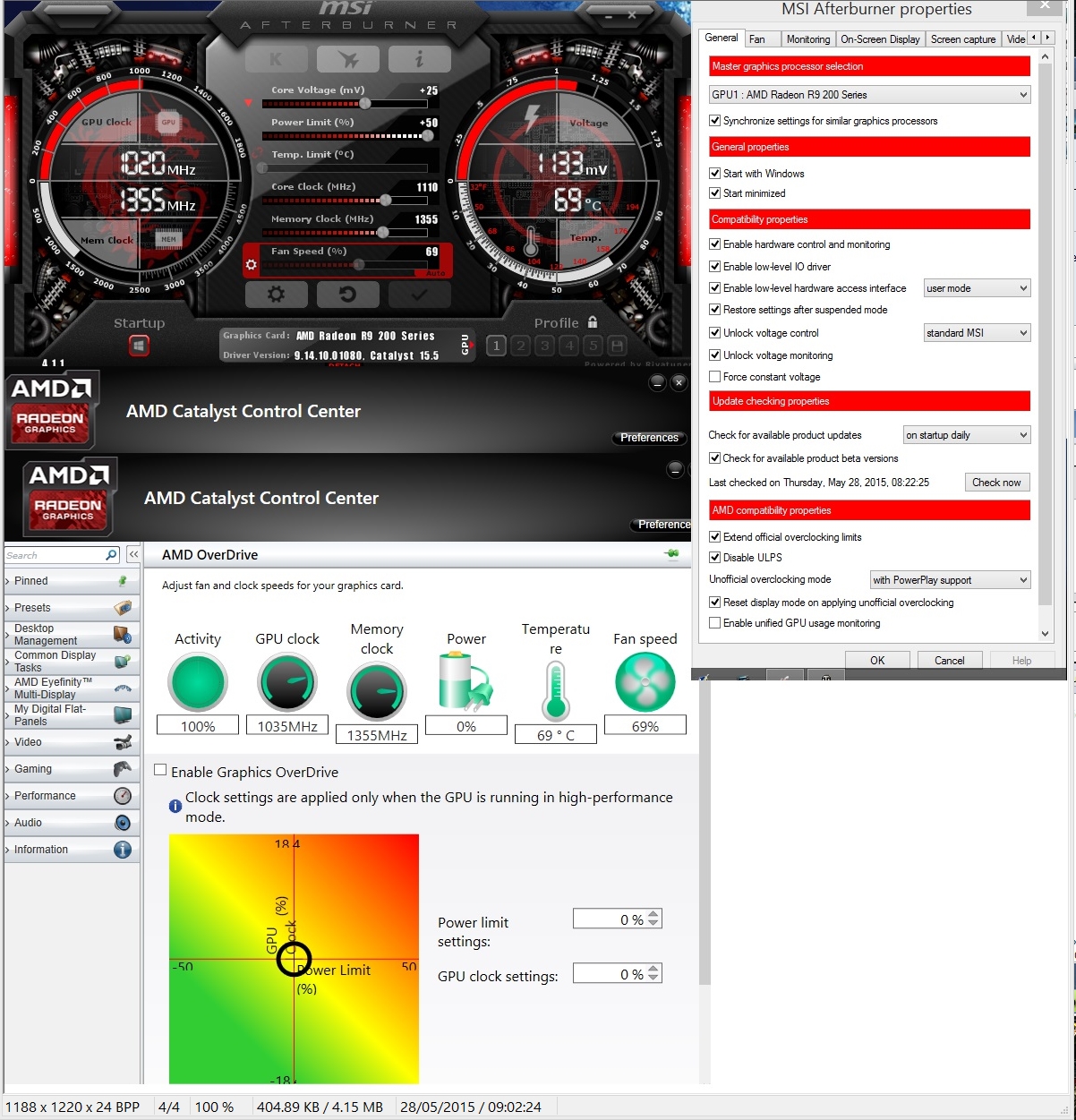1076x1120 pixels.
Task: Select profile slot 5
Action: point(593,346)
